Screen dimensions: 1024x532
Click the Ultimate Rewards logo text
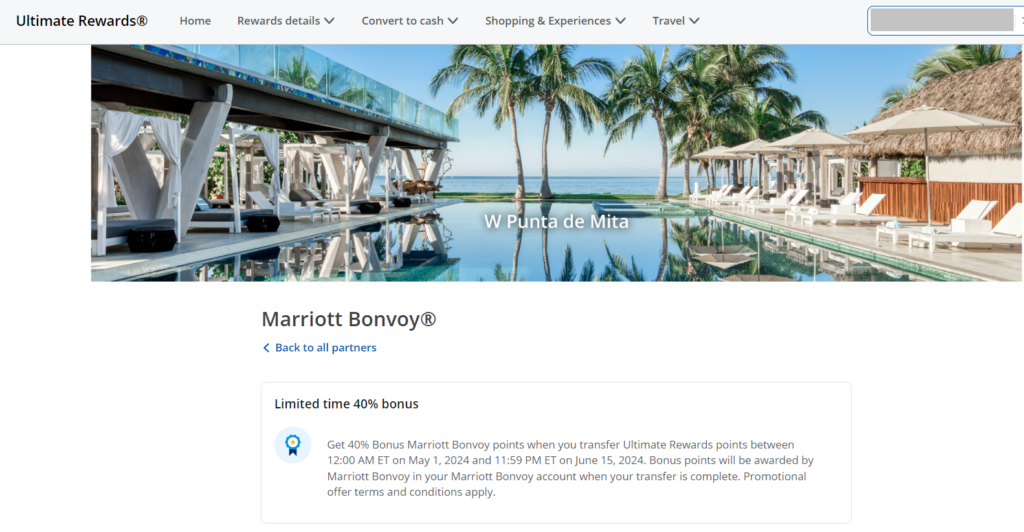tap(82, 21)
